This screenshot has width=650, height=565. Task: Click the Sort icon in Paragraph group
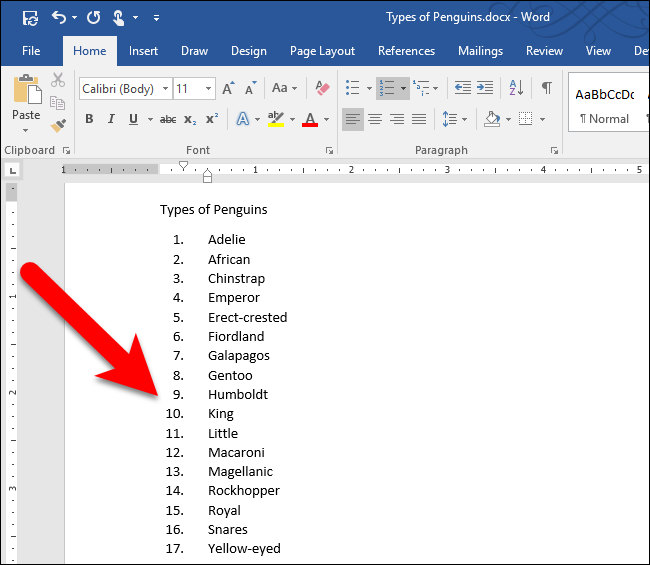tap(517, 88)
